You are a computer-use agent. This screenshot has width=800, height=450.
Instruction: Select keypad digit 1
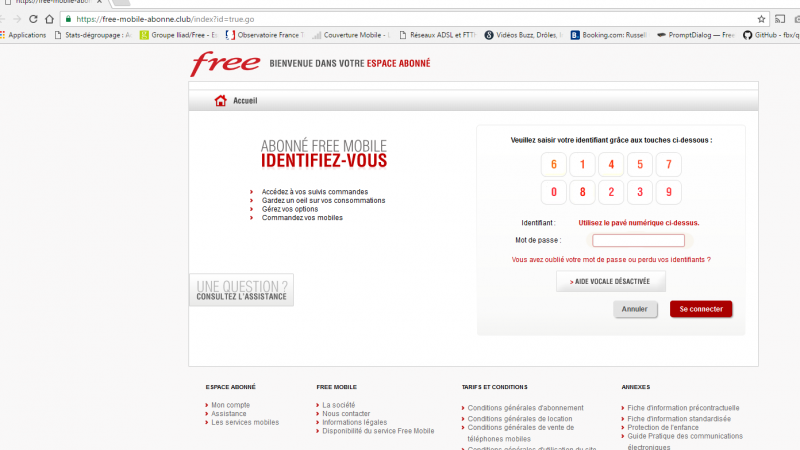click(x=582, y=164)
